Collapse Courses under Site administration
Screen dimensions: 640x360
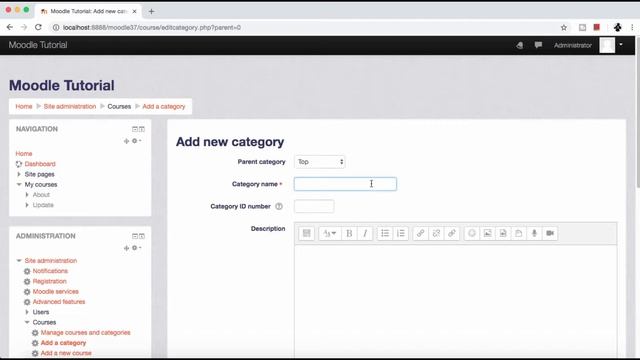[27, 322]
